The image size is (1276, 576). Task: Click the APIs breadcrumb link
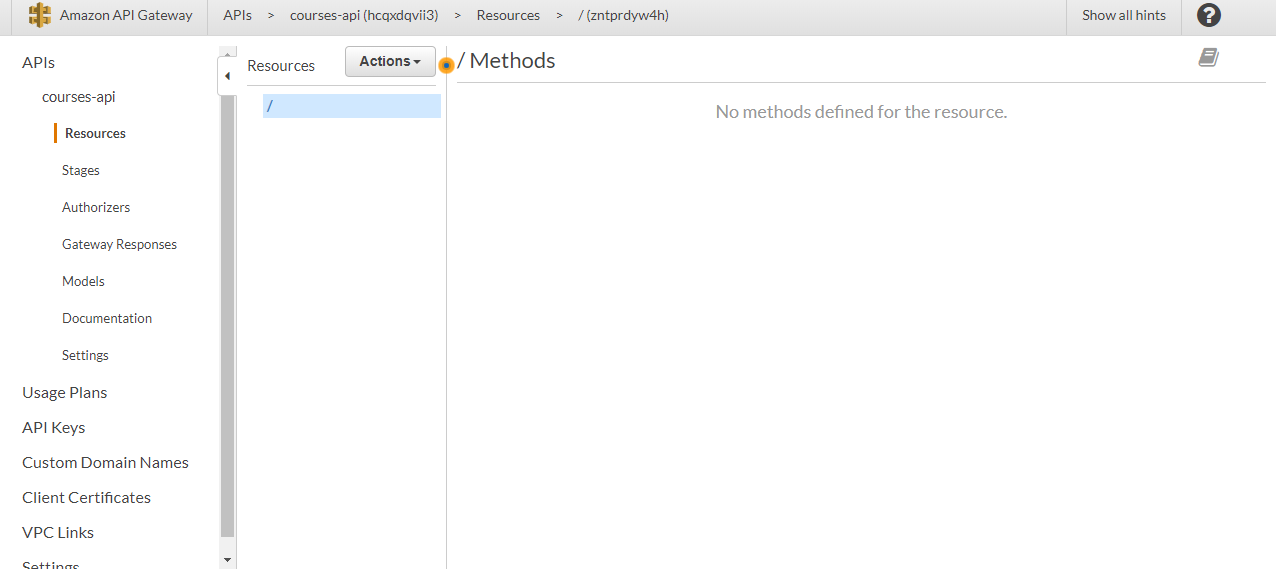point(237,15)
